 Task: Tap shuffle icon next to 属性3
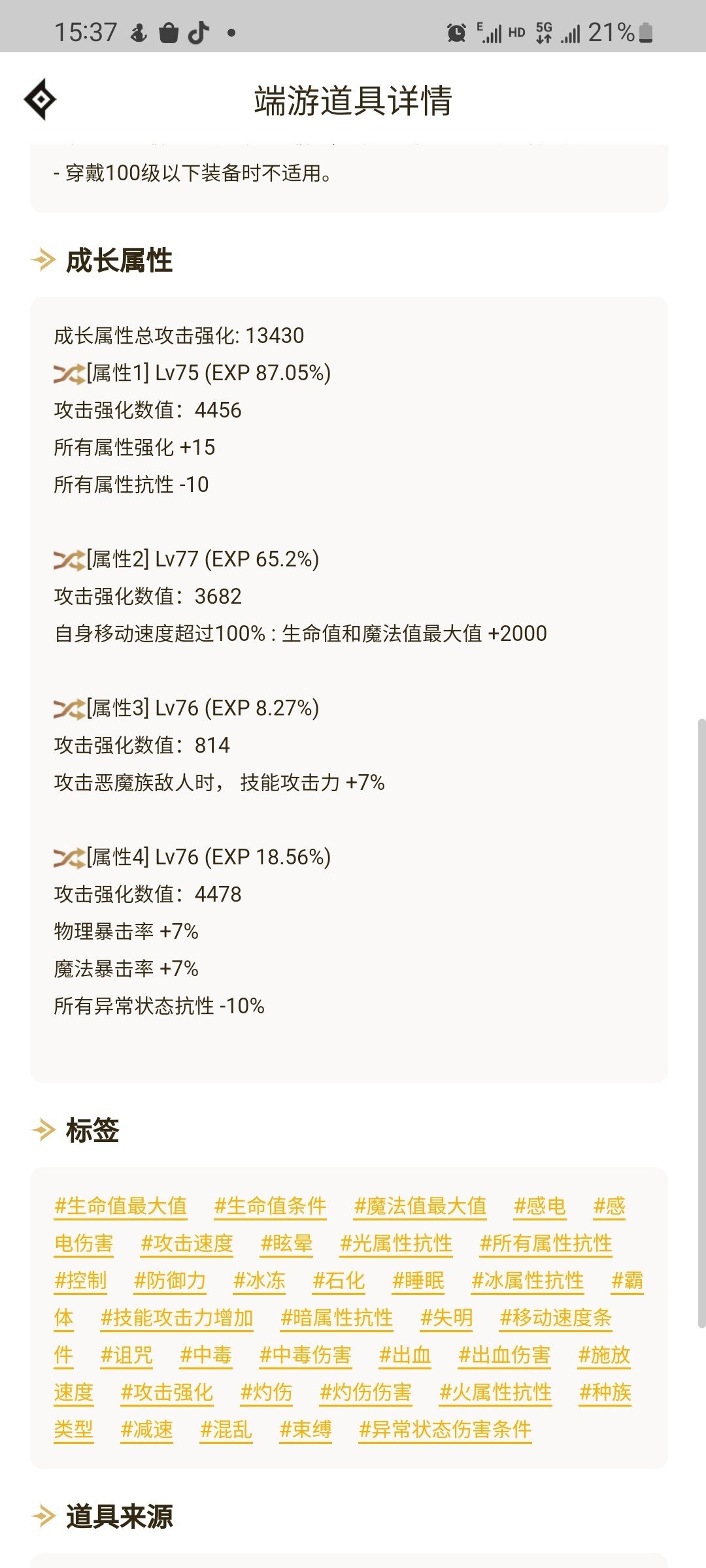(x=69, y=709)
